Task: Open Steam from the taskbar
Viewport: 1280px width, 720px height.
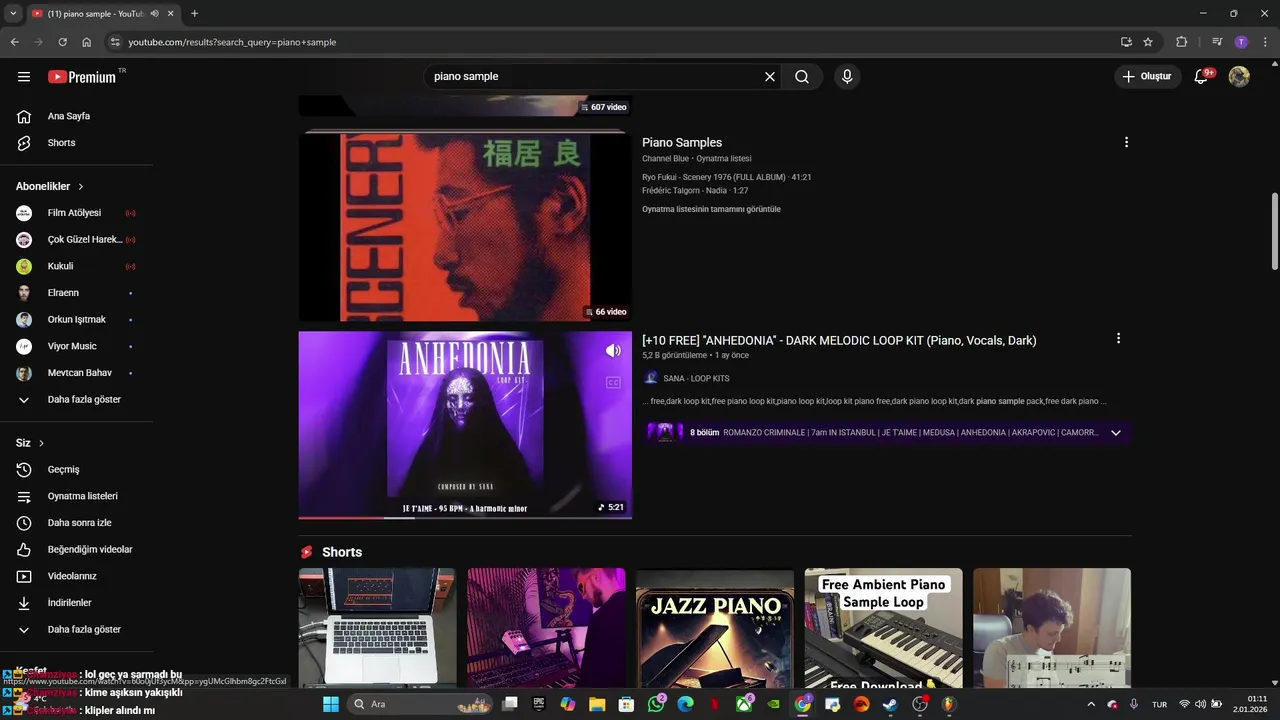Action: [890, 704]
